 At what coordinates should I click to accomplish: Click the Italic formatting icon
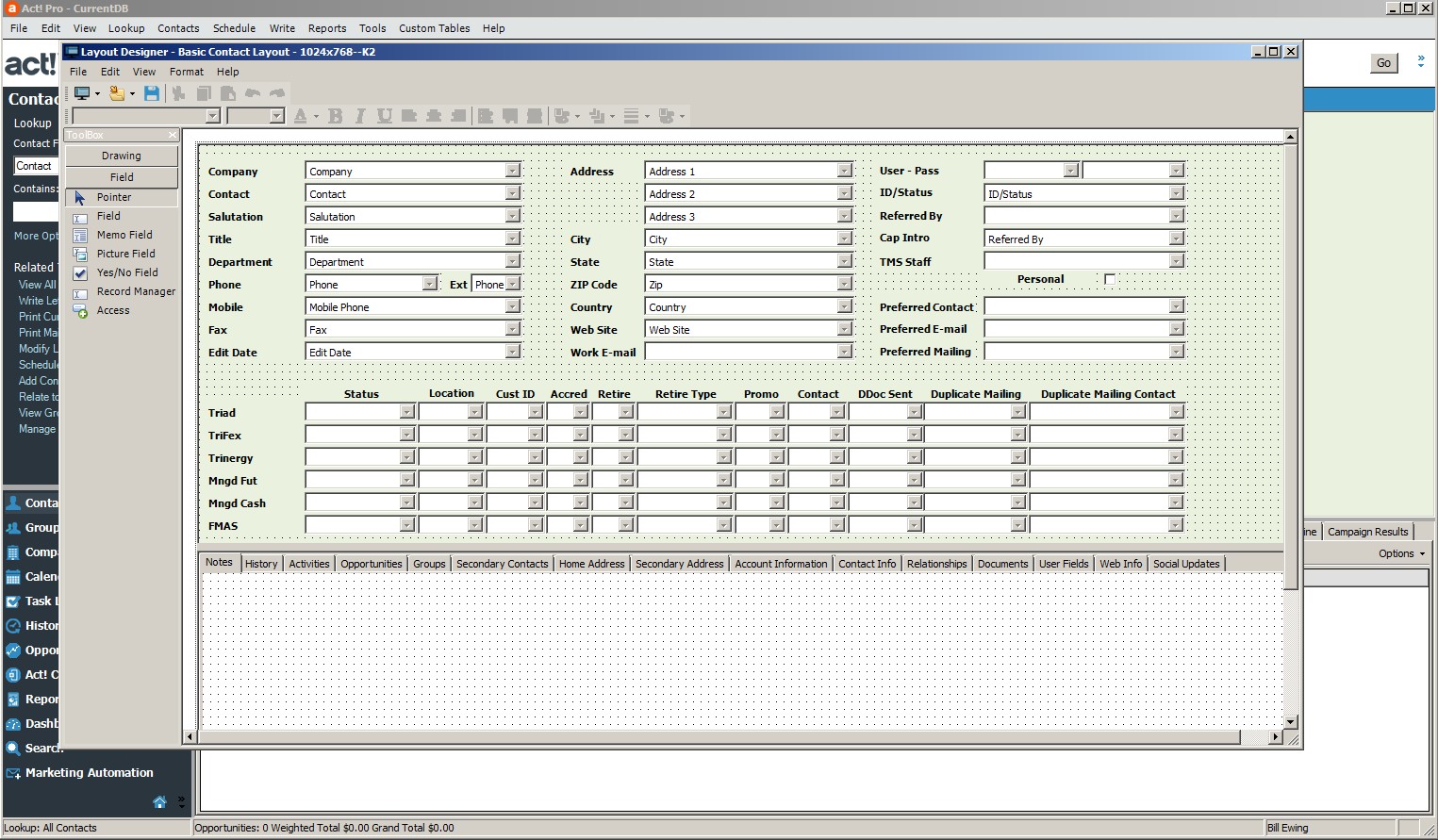pyautogui.click(x=359, y=116)
